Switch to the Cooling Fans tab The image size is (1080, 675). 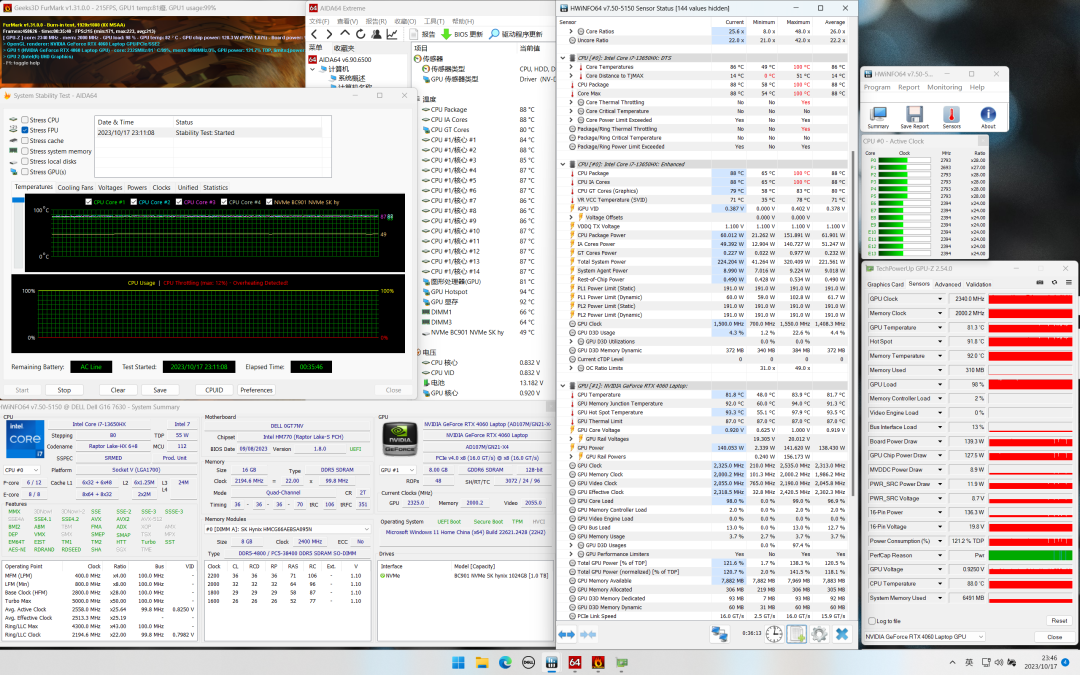click(75, 187)
